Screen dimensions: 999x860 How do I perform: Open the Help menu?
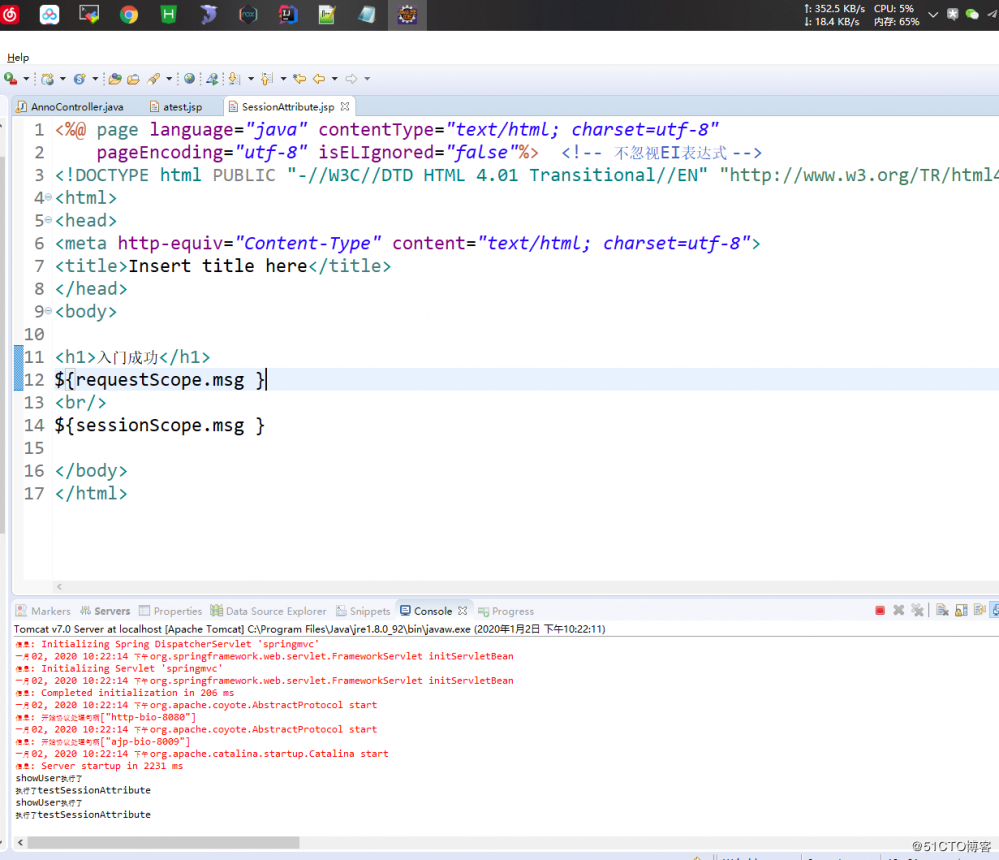tap(18, 57)
